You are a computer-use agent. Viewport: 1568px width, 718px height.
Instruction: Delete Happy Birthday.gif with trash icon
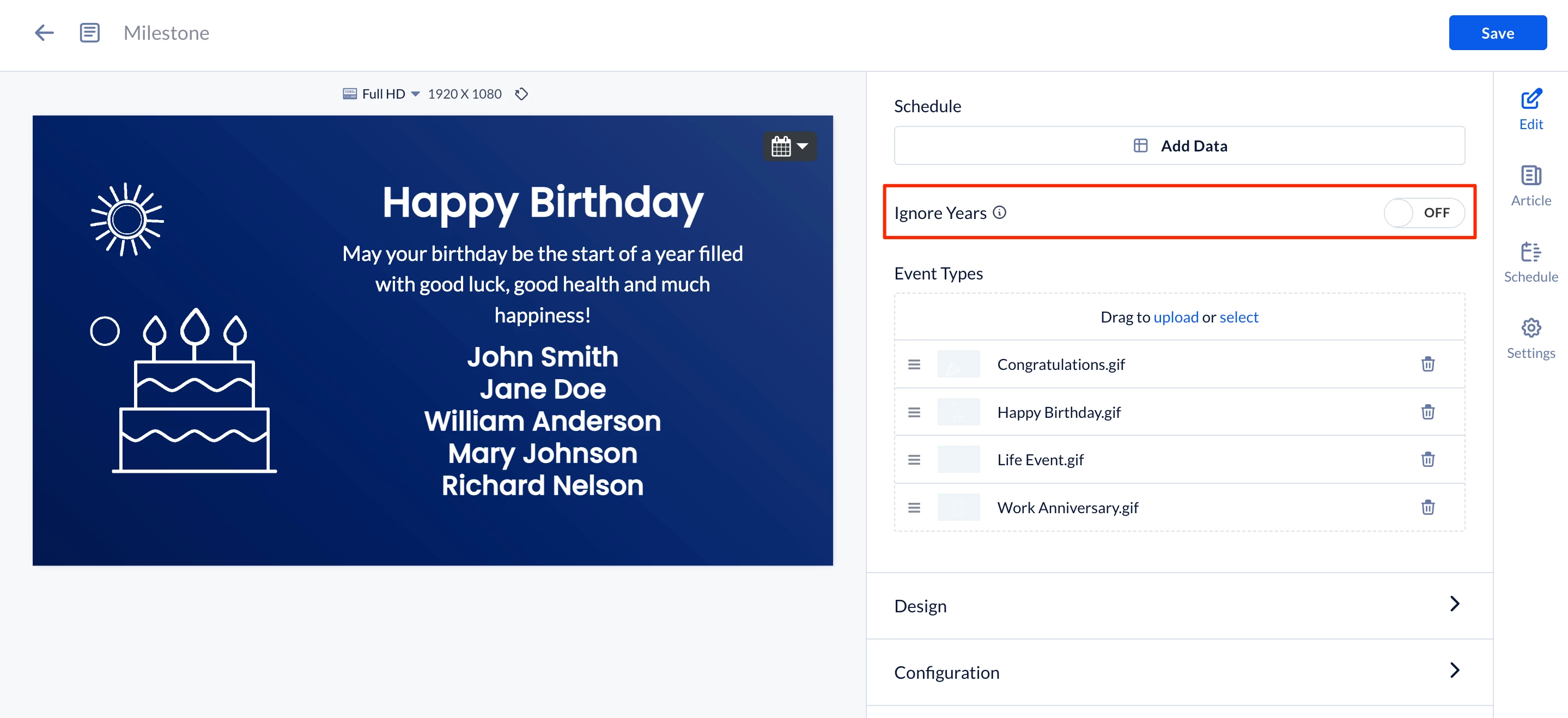tap(1427, 412)
